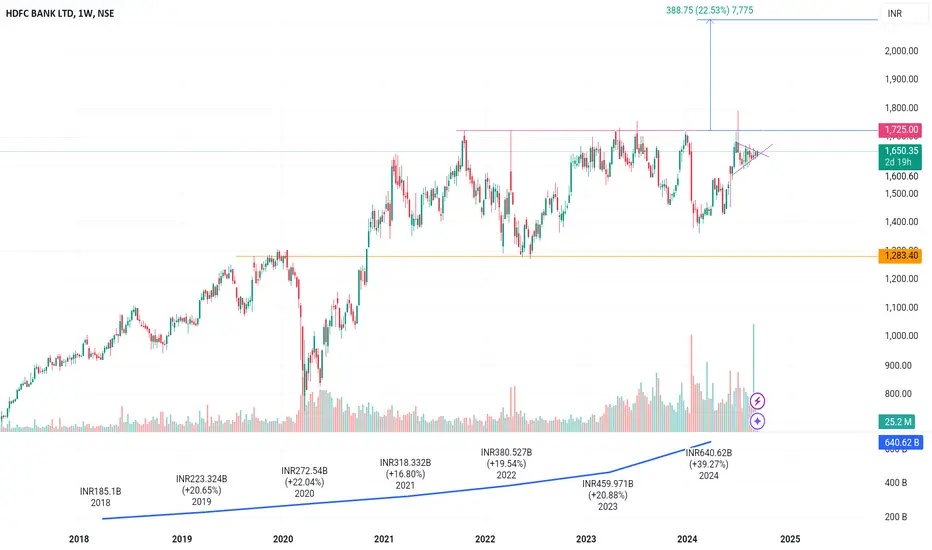The width and height of the screenshot is (932, 550).
Task: Click the 1,000.00 price axis tick
Action: tap(901, 336)
